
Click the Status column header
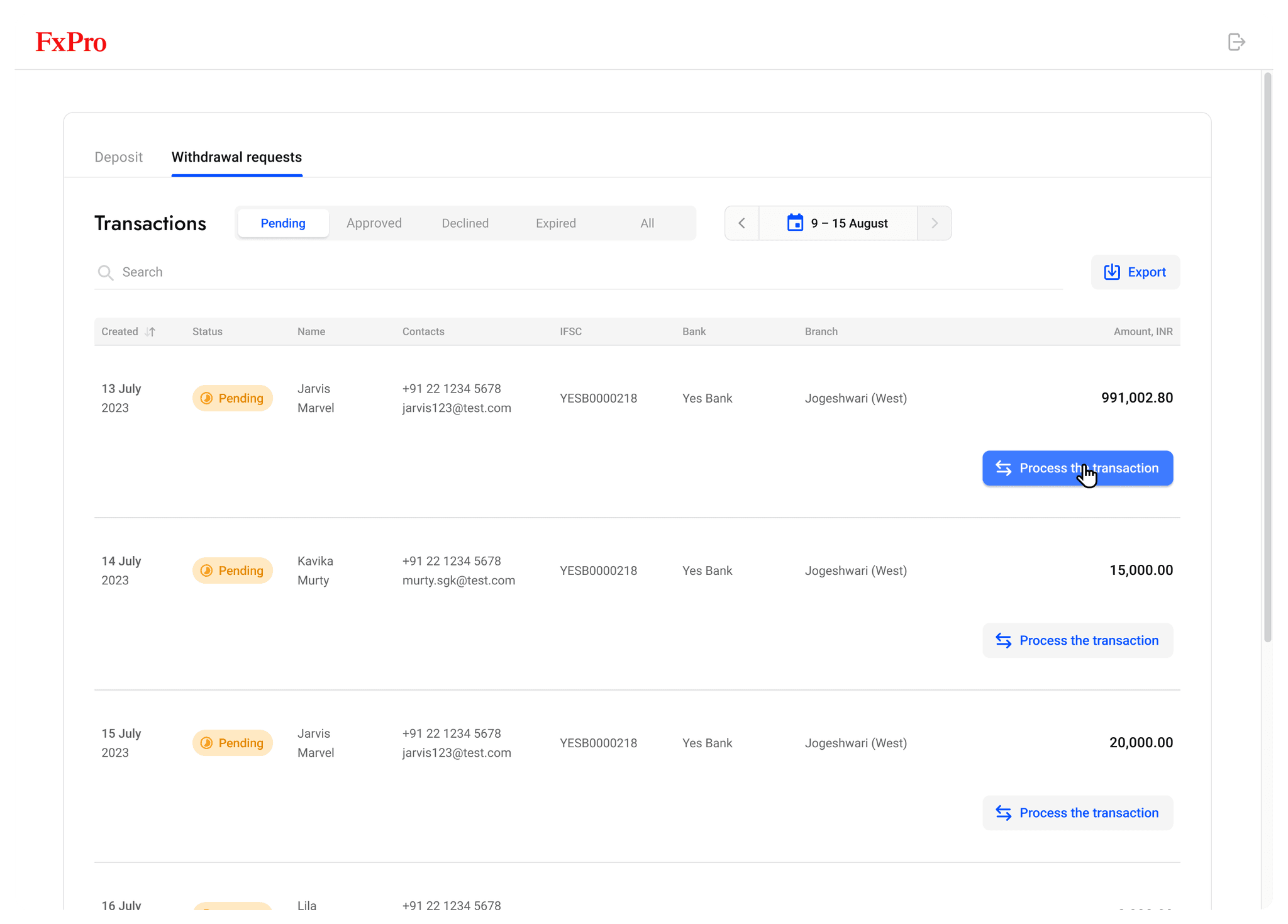(x=208, y=331)
